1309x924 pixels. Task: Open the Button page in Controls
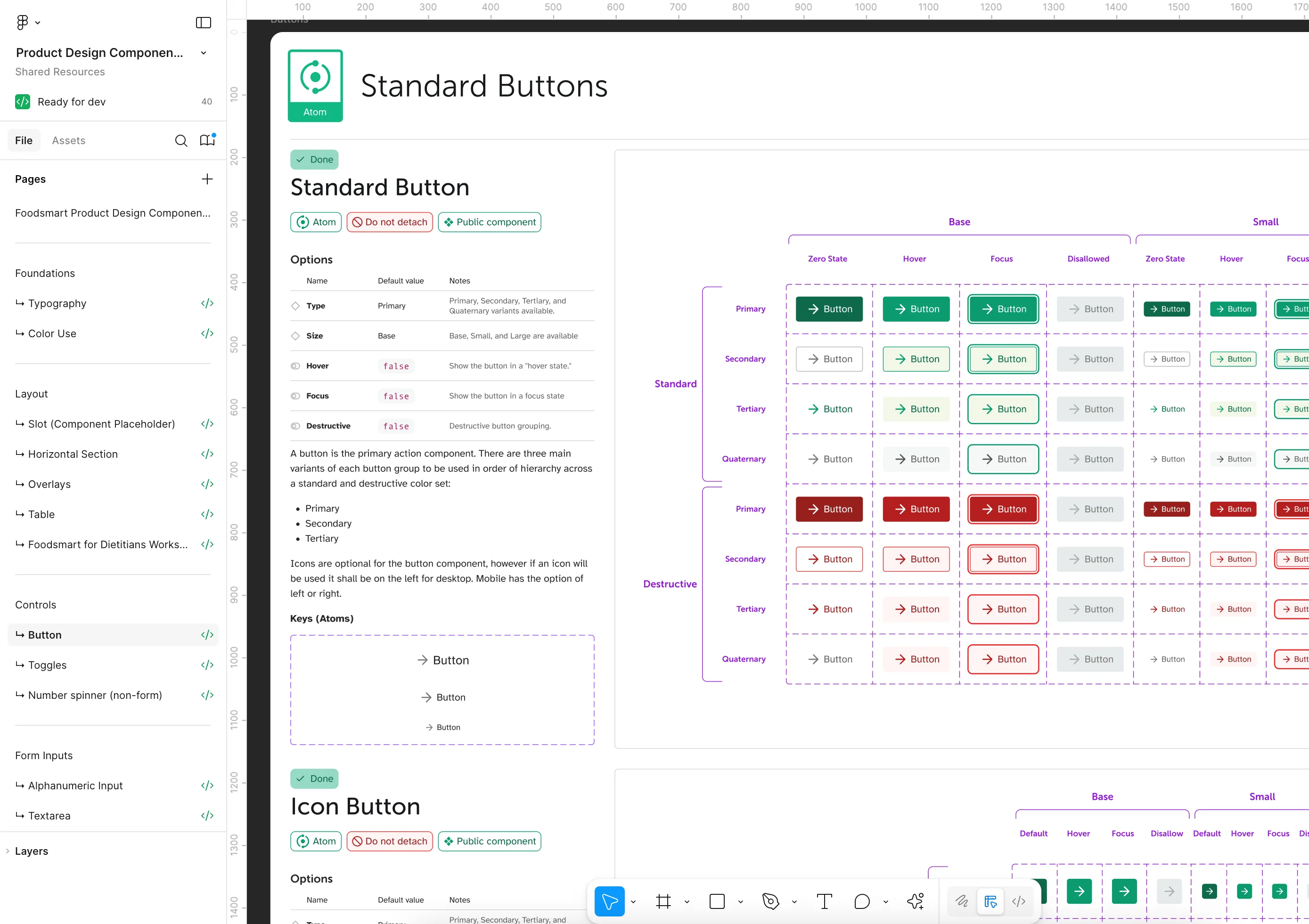coord(113,635)
